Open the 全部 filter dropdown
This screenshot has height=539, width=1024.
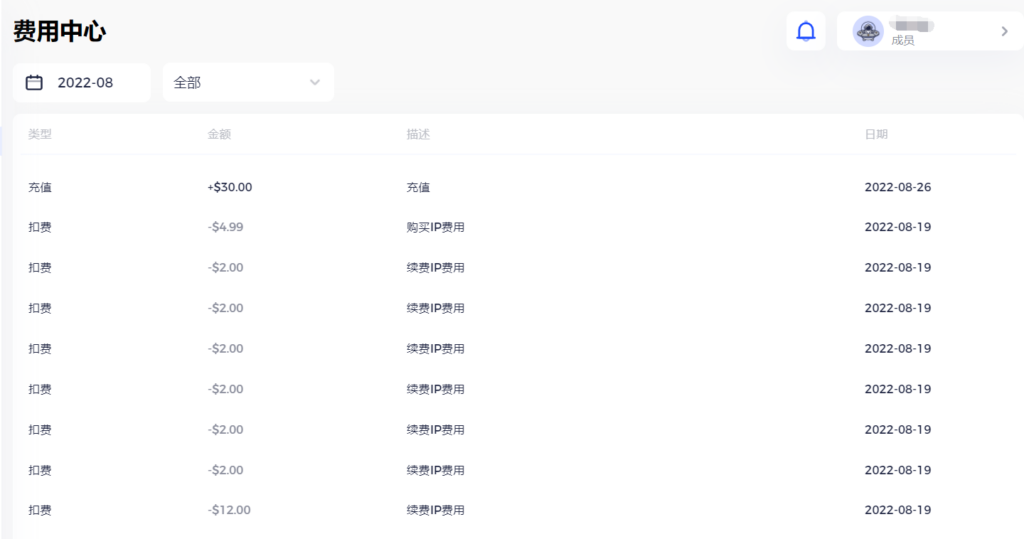click(x=247, y=83)
